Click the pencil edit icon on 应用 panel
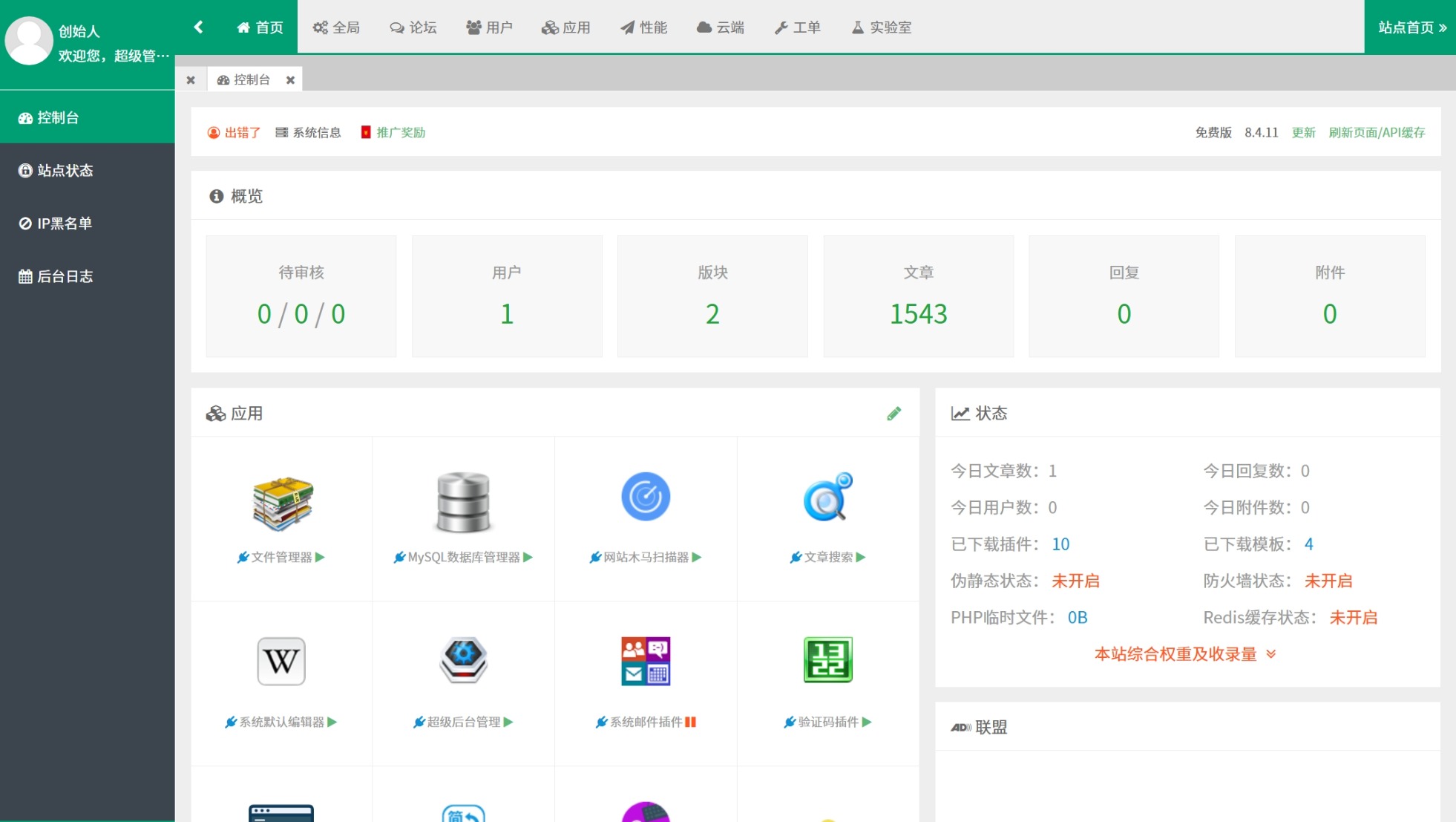 pyautogui.click(x=894, y=414)
